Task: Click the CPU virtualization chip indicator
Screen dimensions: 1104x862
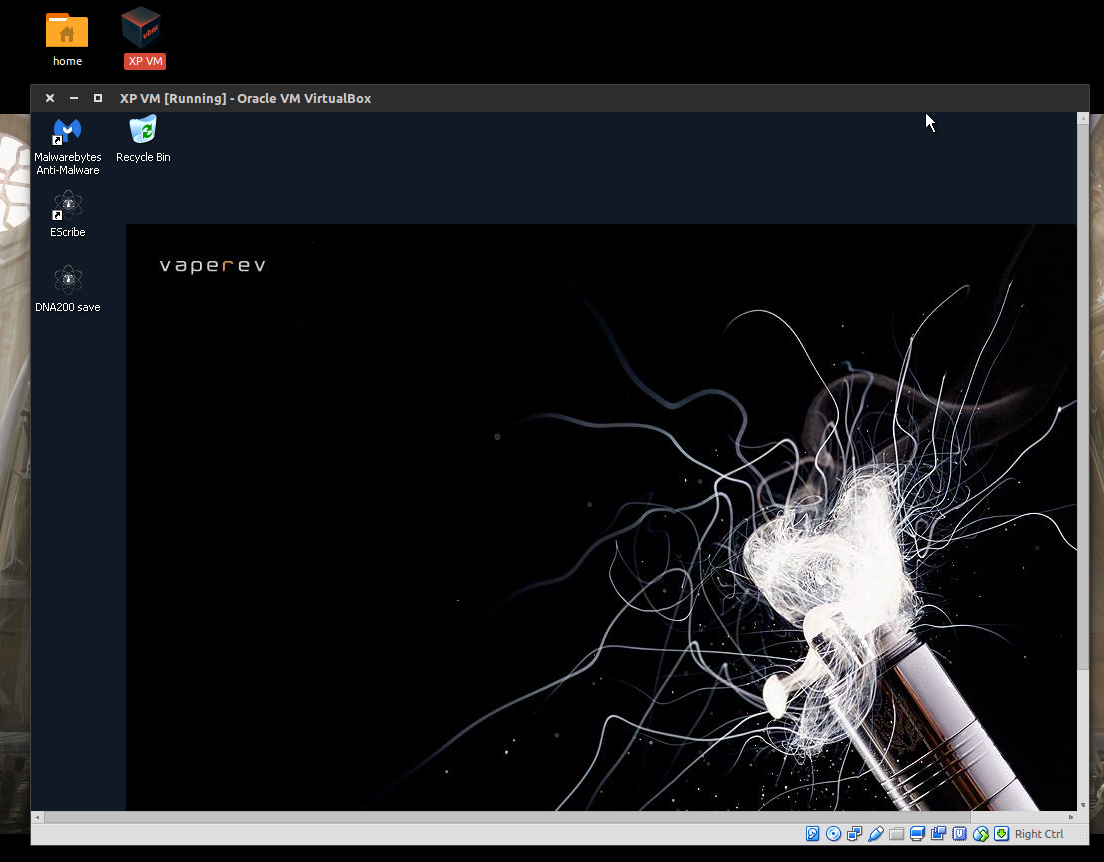Action: point(960,834)
